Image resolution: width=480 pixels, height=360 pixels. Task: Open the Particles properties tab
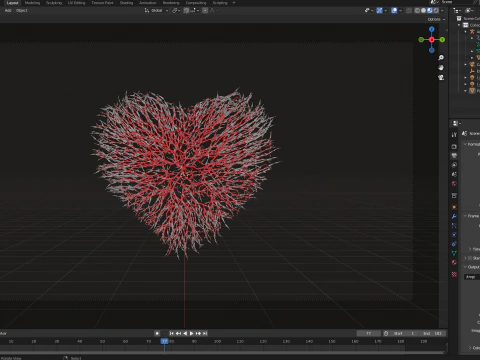(x=454, y=226)
